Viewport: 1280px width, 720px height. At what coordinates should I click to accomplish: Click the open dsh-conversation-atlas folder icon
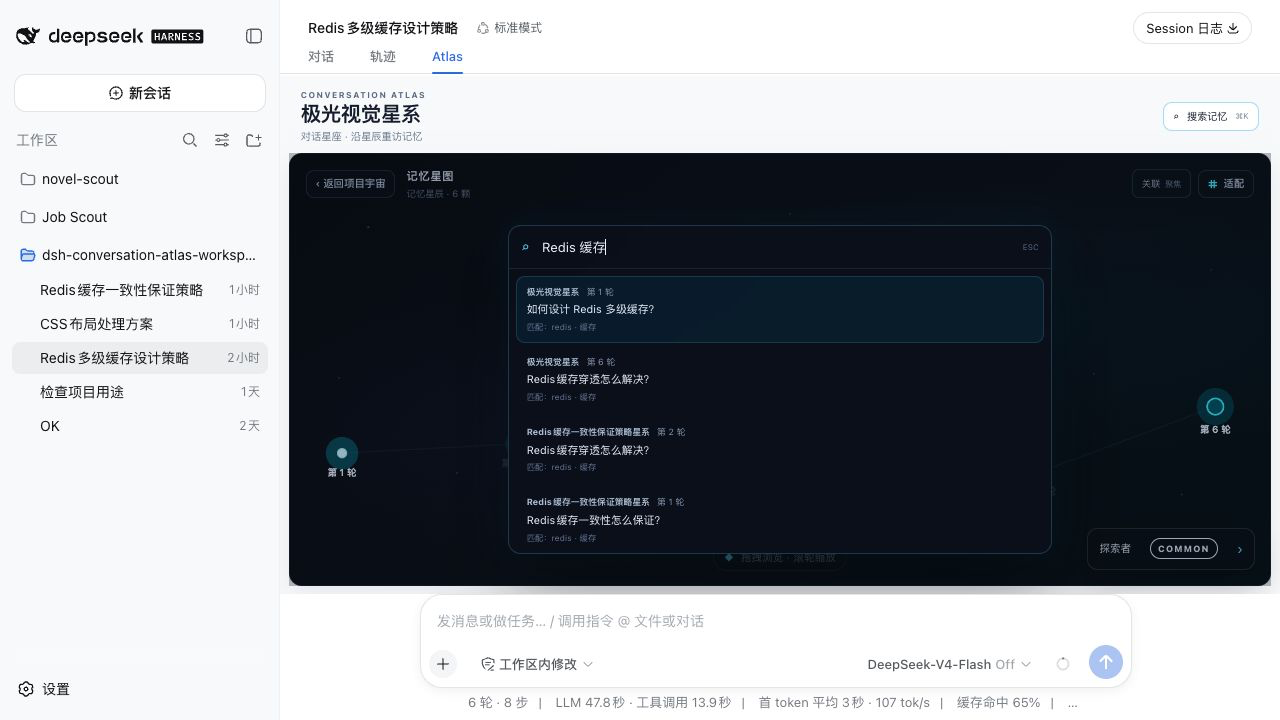pos(28,255)
